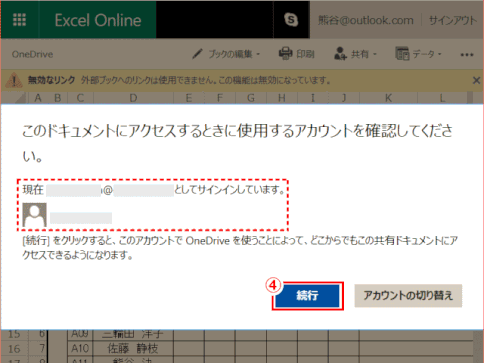The width and height of the screenshot is (484, 363).
Task: Click the select-all corner of spreadsheet
Action: (x=14, y=98)
